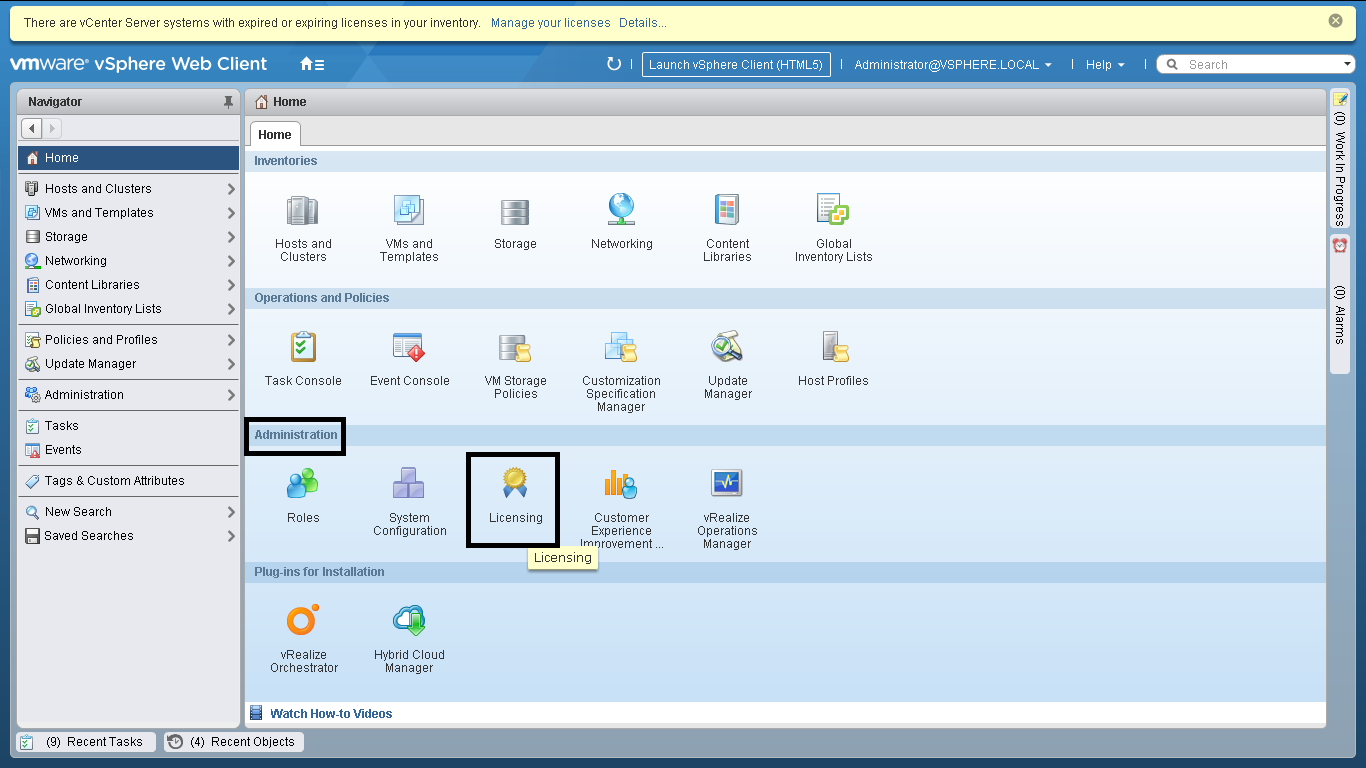Screen dimensions: 1366x768
Task: Expand the Administration item in Navigator
Action: pyautogui.click(x=231, y=395)
